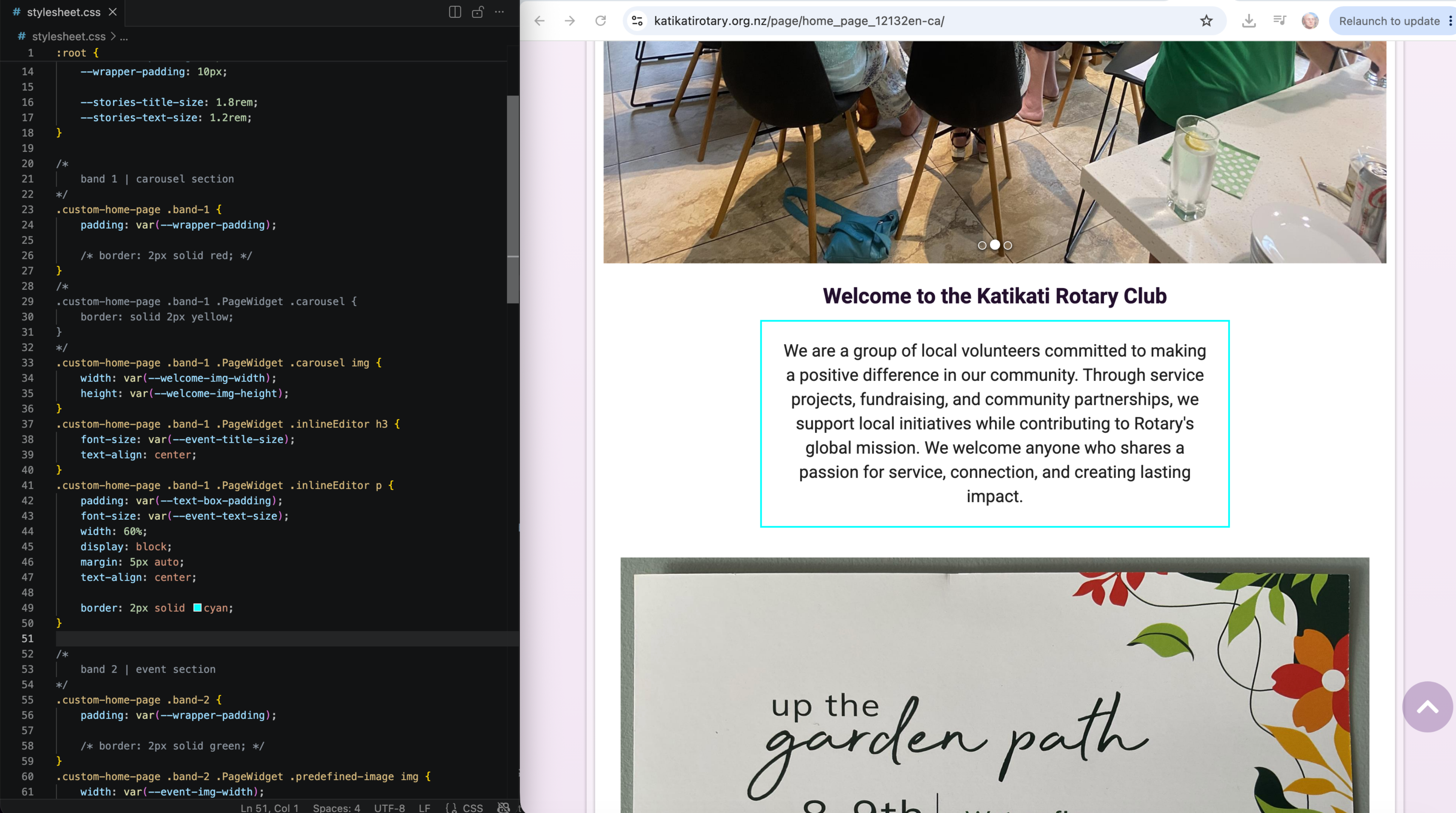The height and width of the screenshot is (813, 1456).
Task: Click line number 23 in the gutter
Action: 28,209
